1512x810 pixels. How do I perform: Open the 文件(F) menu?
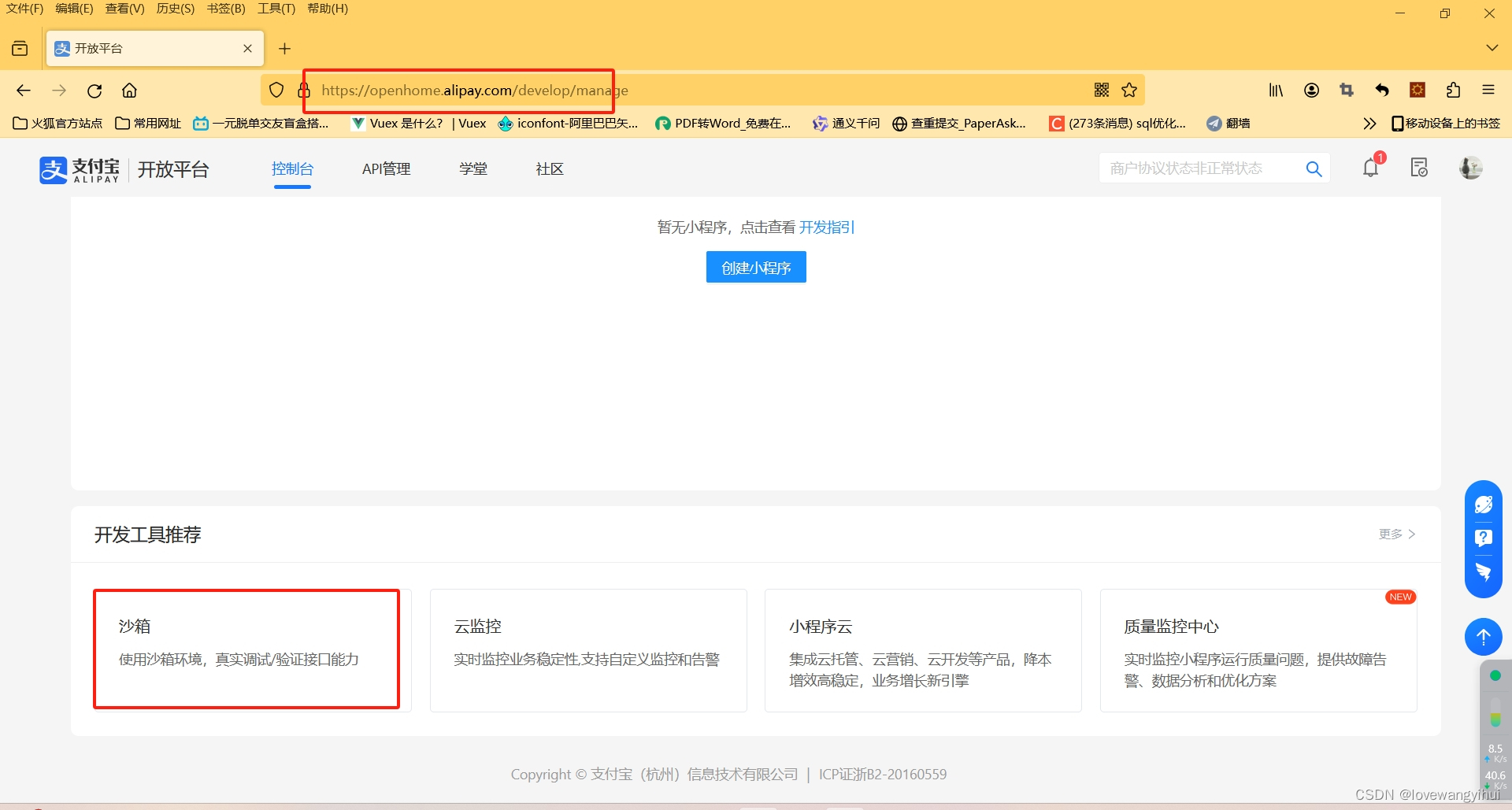click(x=25, y=9)
